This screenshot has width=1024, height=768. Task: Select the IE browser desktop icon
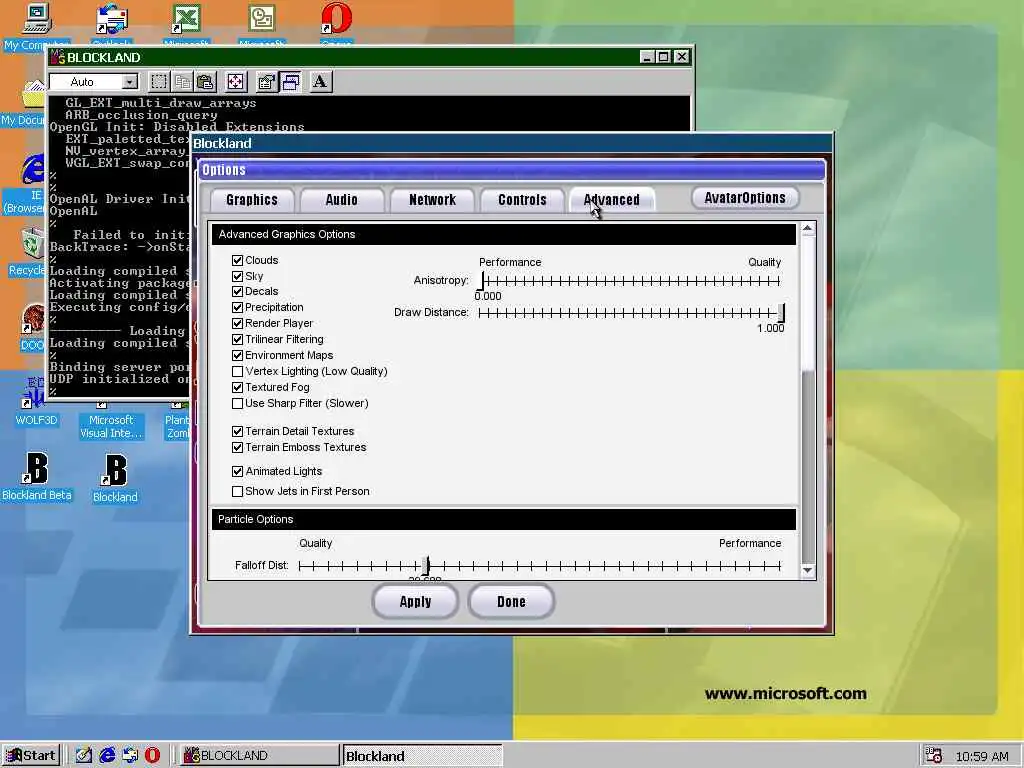point(28,185)
